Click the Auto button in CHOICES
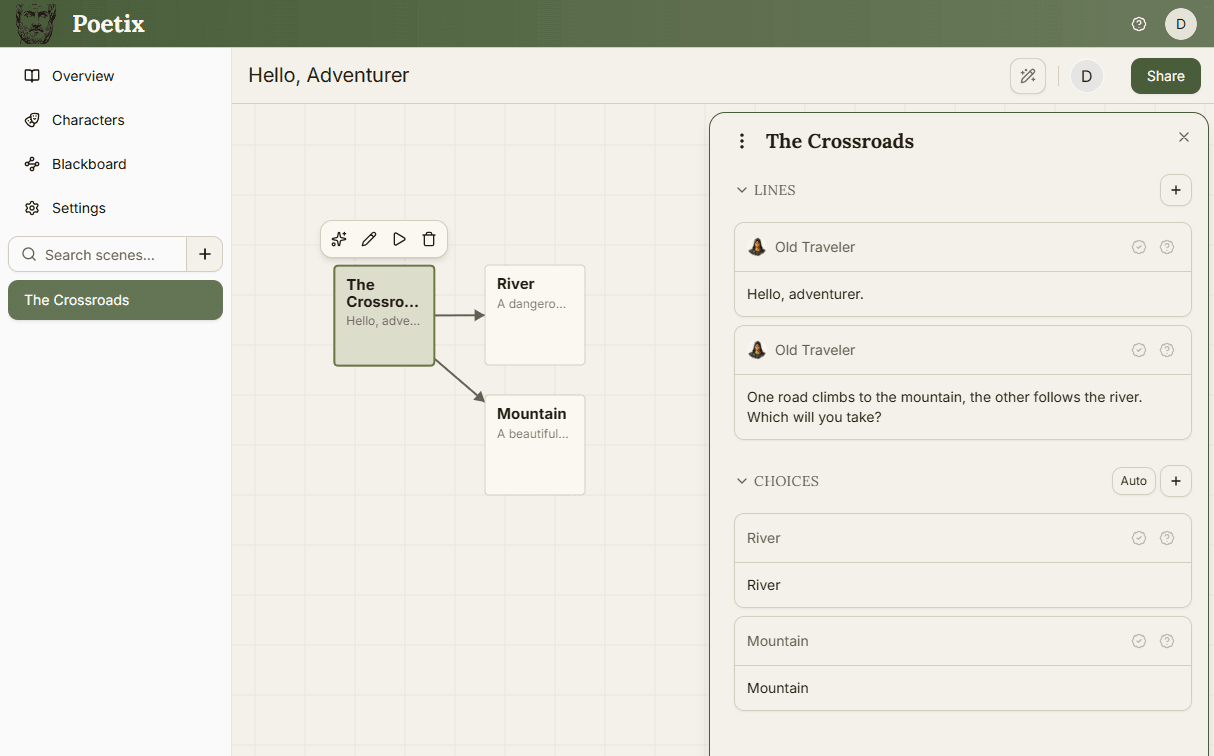The width and height of the screenshot is (1214, 756). 1134,481
